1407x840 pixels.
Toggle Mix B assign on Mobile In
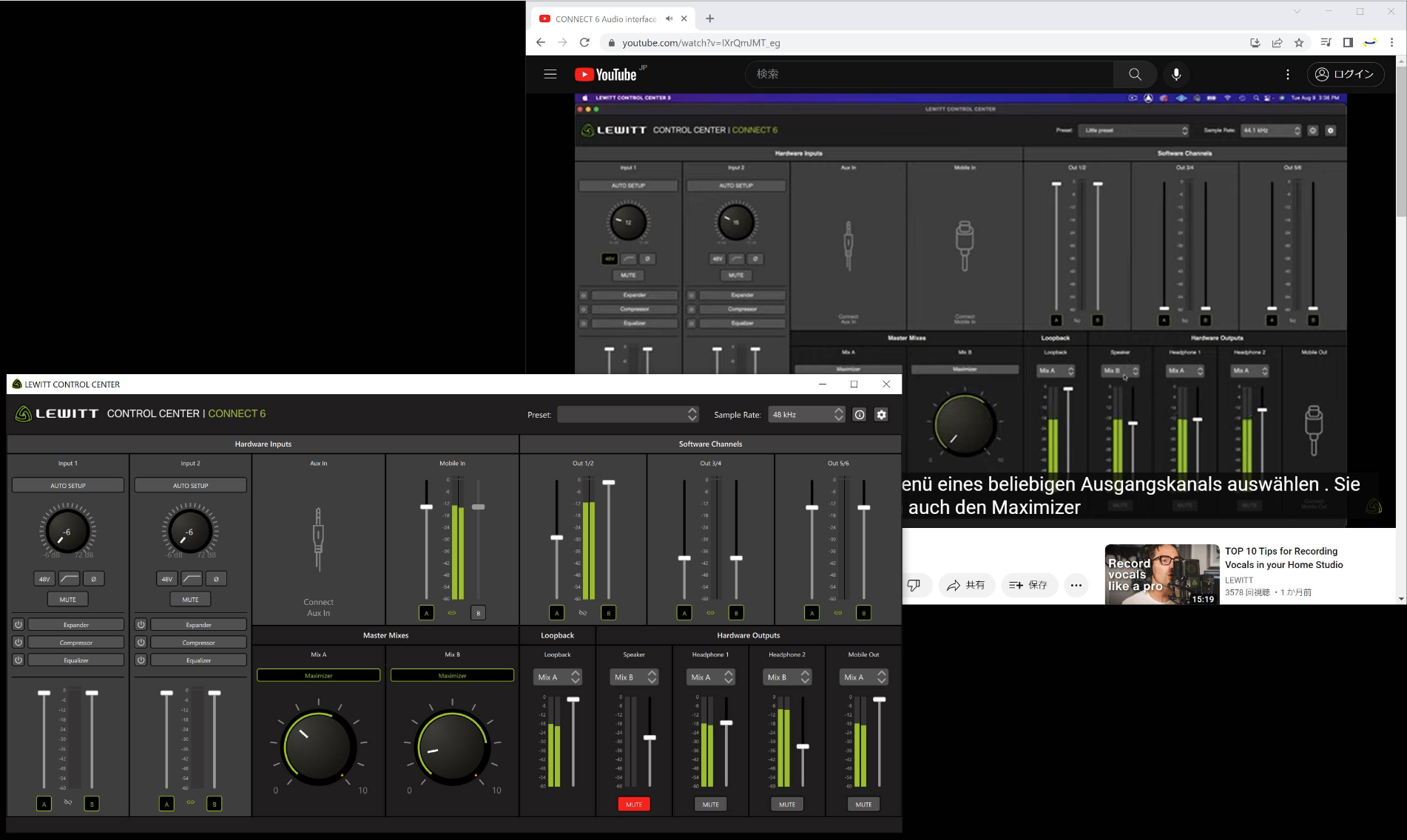coord(478,613)
